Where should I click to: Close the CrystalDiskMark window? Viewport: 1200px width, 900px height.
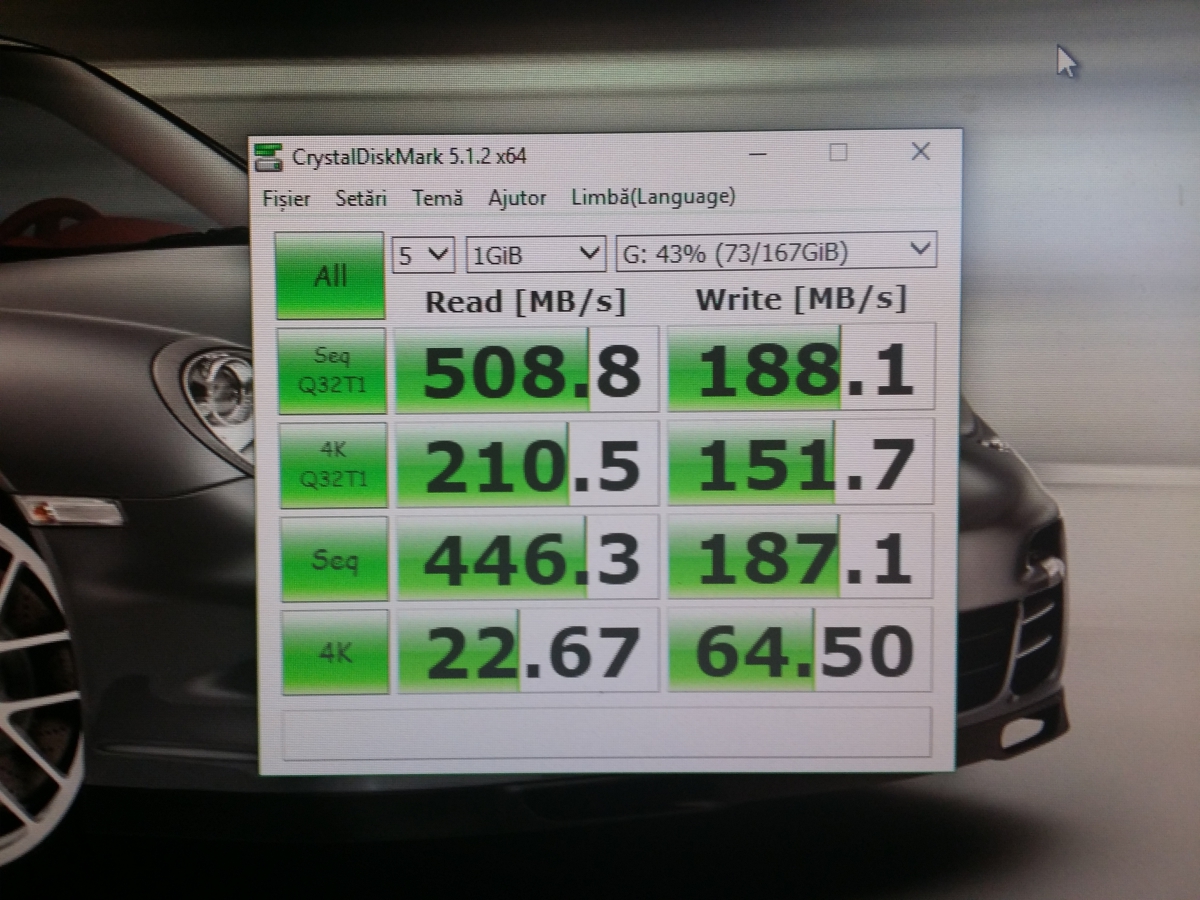921,151
